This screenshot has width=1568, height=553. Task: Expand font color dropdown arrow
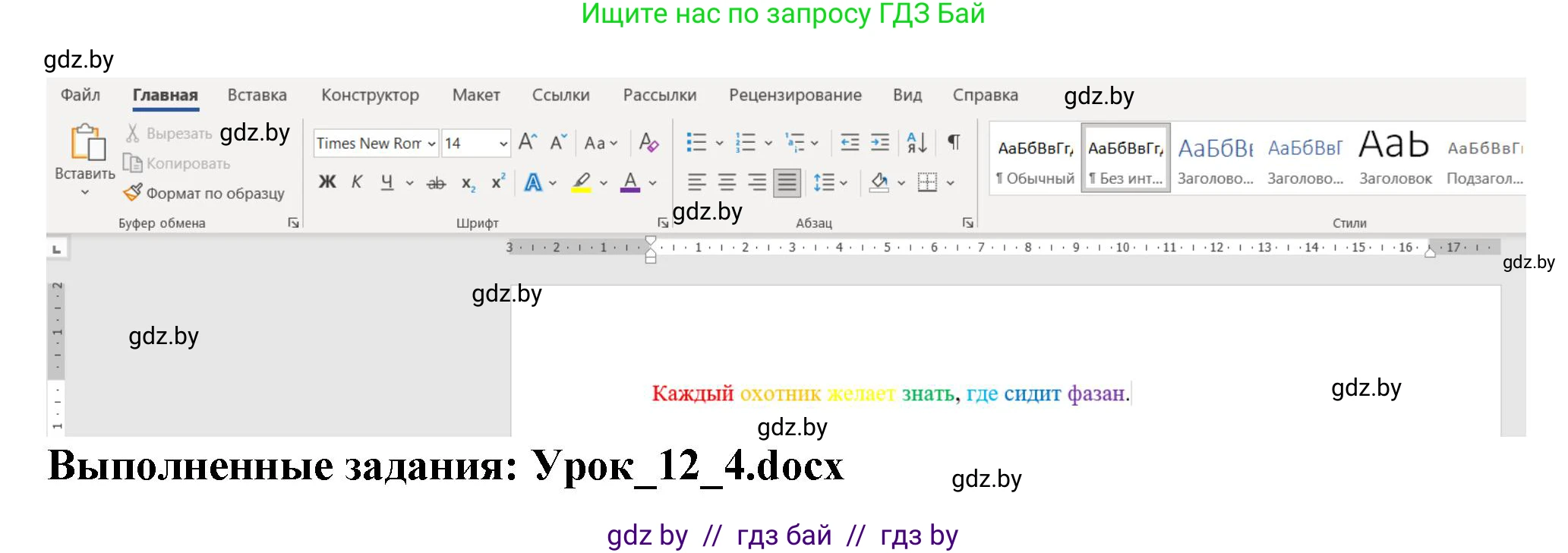point(652,183)
